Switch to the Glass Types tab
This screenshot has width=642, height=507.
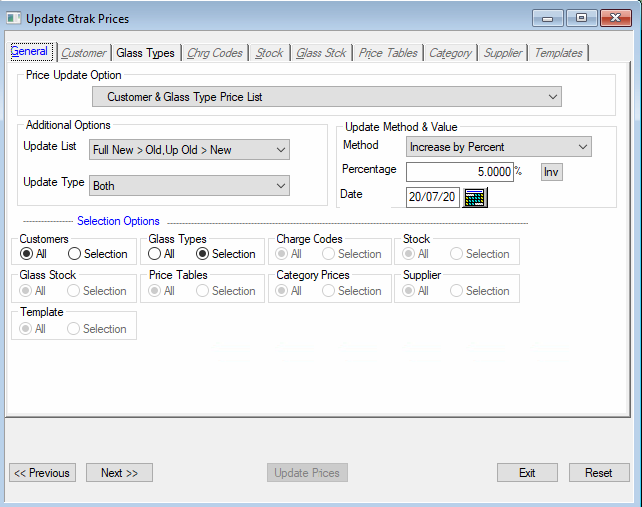pos(145,53)
